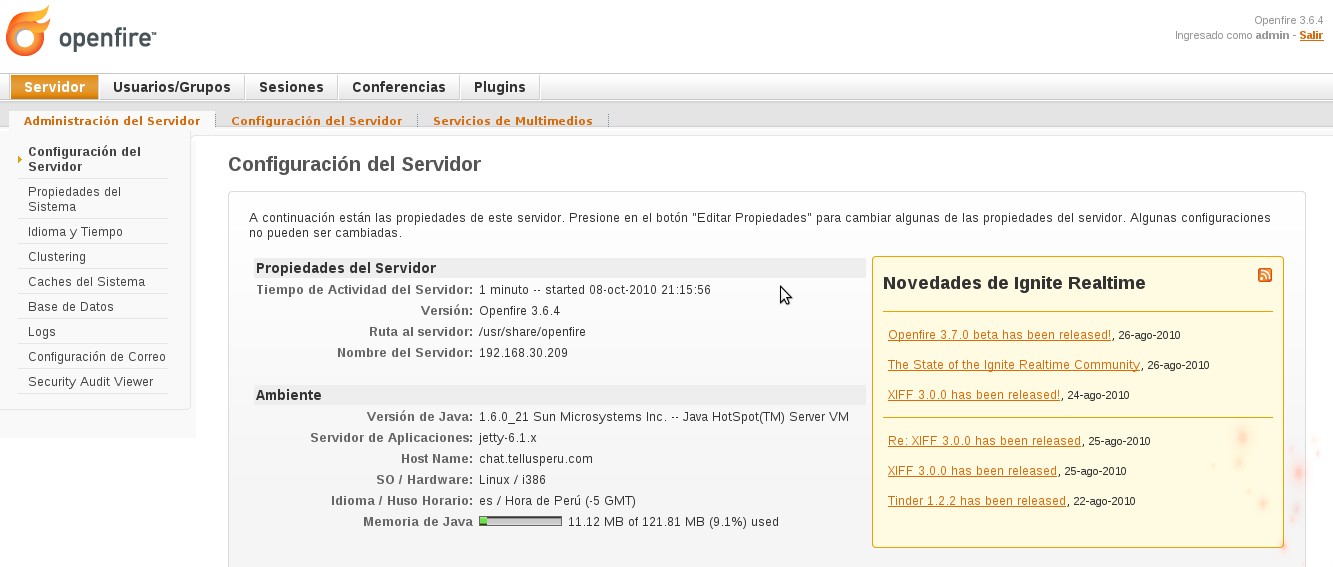Click the uptime '1 minuto -- started' value
Viewport: 1333px width, 567px height.
tap(595, 290)
